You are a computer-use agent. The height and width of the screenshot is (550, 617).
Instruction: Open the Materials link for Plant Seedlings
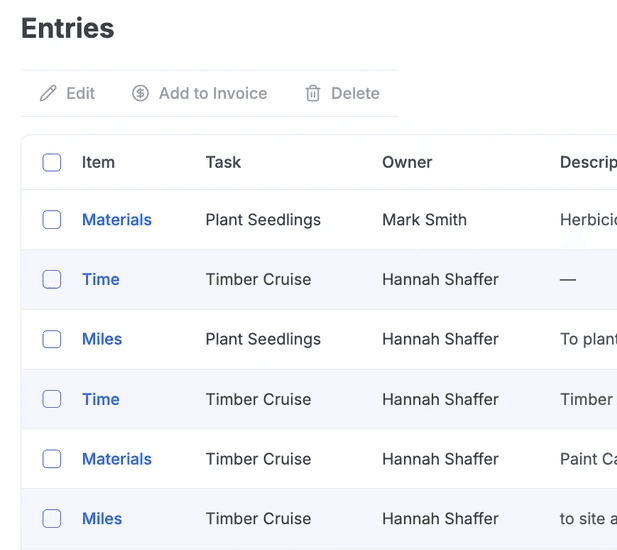coord(117,220)
